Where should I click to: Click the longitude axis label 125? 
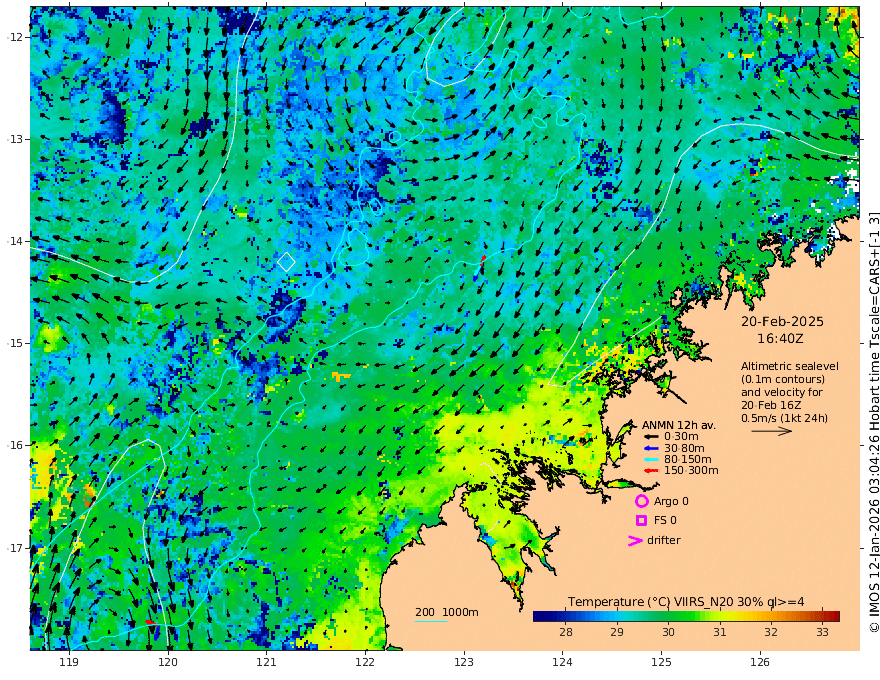coord(662,662)
